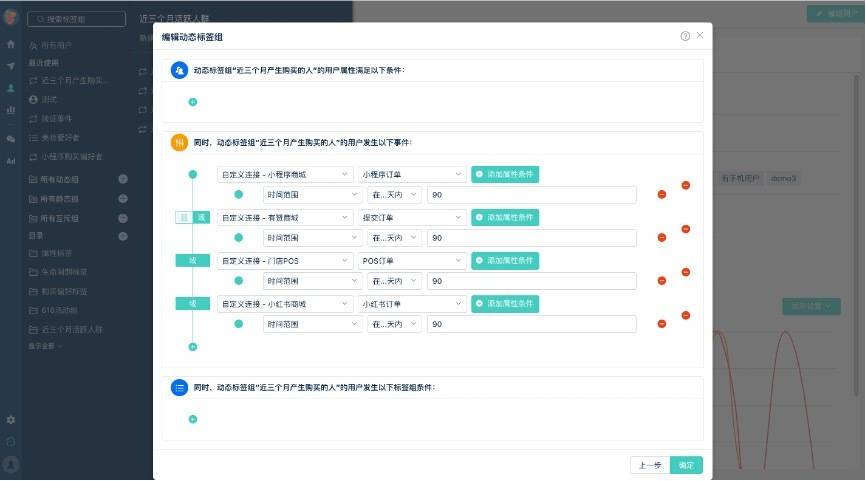
Task: Click the tag group search box in sidebar
Action: [76, 19]
